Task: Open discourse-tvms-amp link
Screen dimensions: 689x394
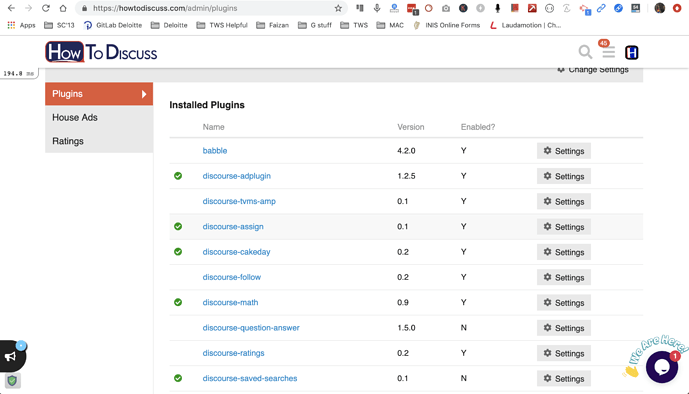Action: click(239, 201)
